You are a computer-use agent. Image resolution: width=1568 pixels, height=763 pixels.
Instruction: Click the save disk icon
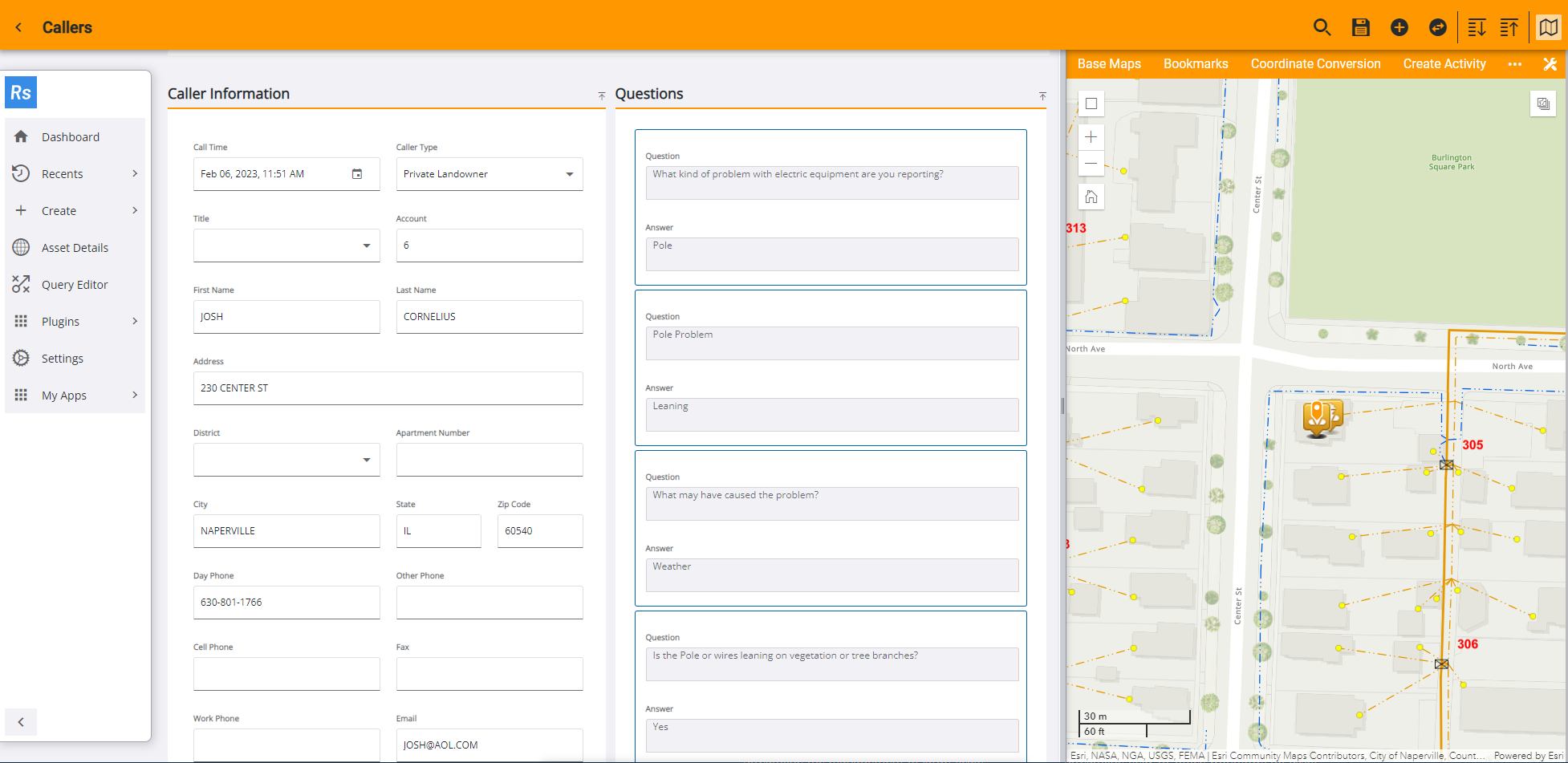point(1360,27)
